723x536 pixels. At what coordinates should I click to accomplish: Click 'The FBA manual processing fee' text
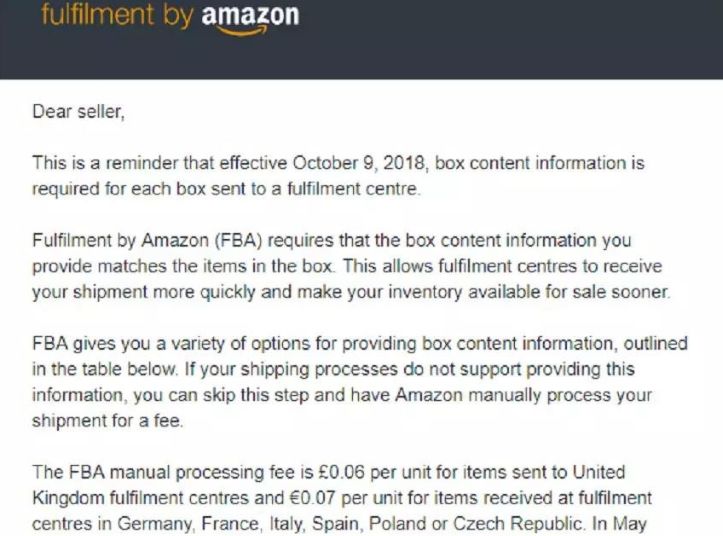(x=163, y=472)
